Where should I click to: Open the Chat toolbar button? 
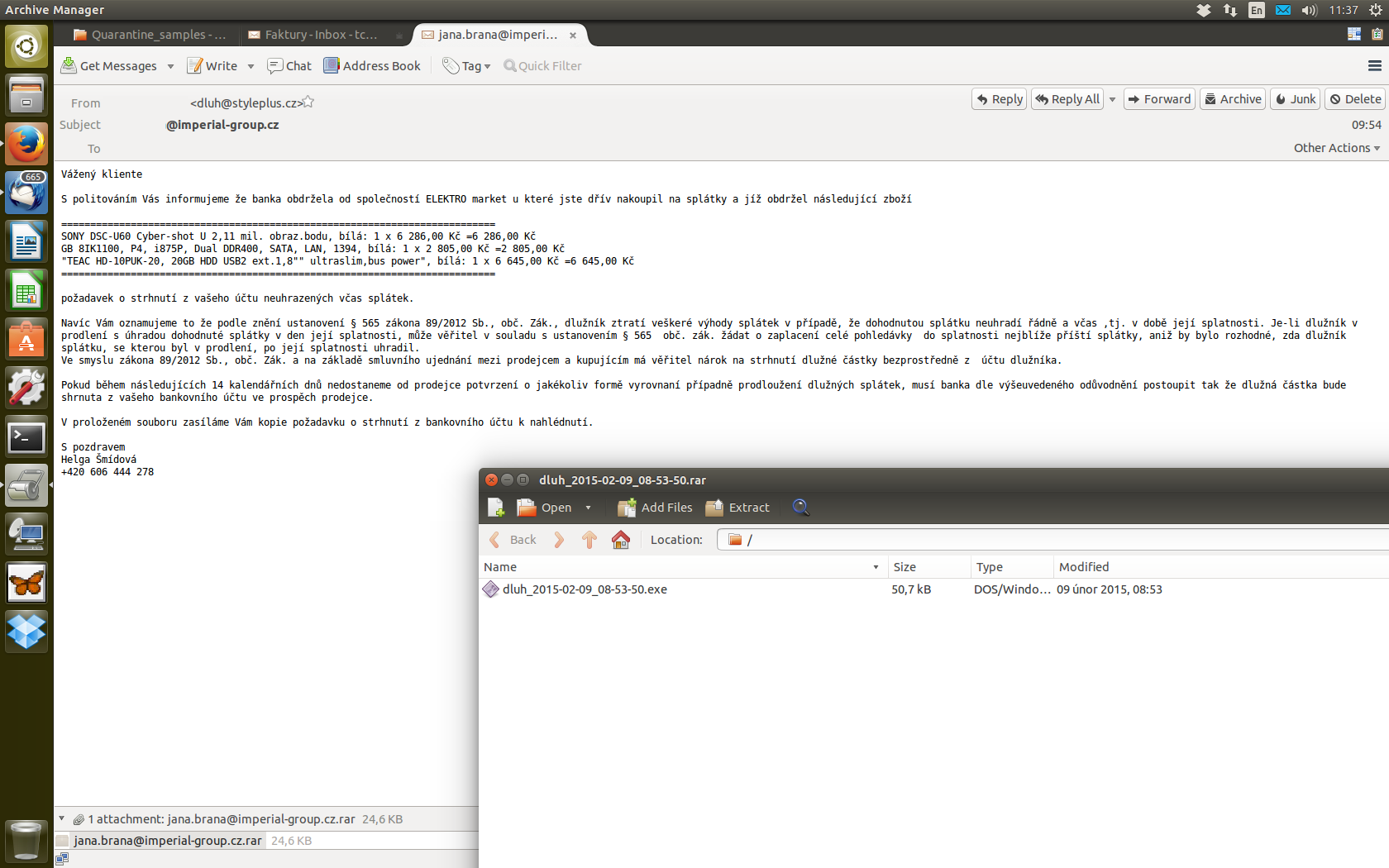click(289, 66)
